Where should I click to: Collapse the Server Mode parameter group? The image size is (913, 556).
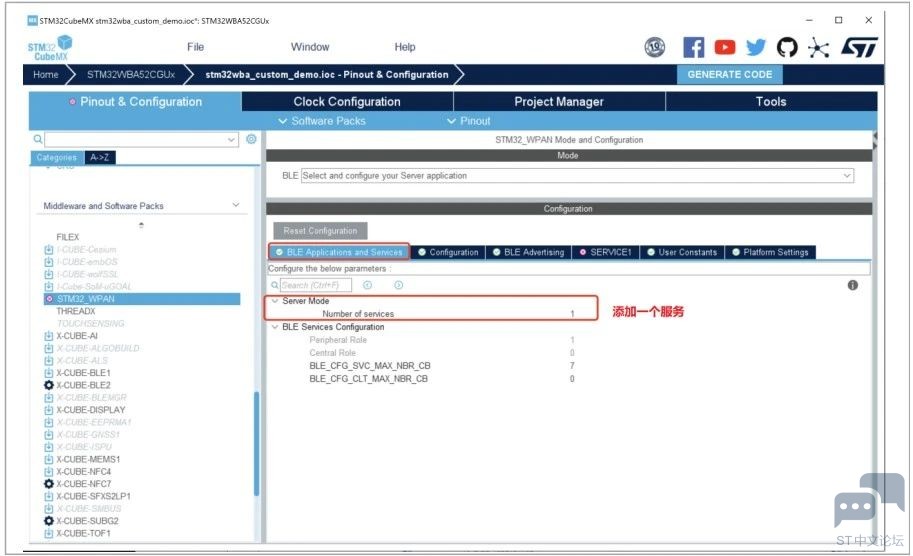point(275,301)
